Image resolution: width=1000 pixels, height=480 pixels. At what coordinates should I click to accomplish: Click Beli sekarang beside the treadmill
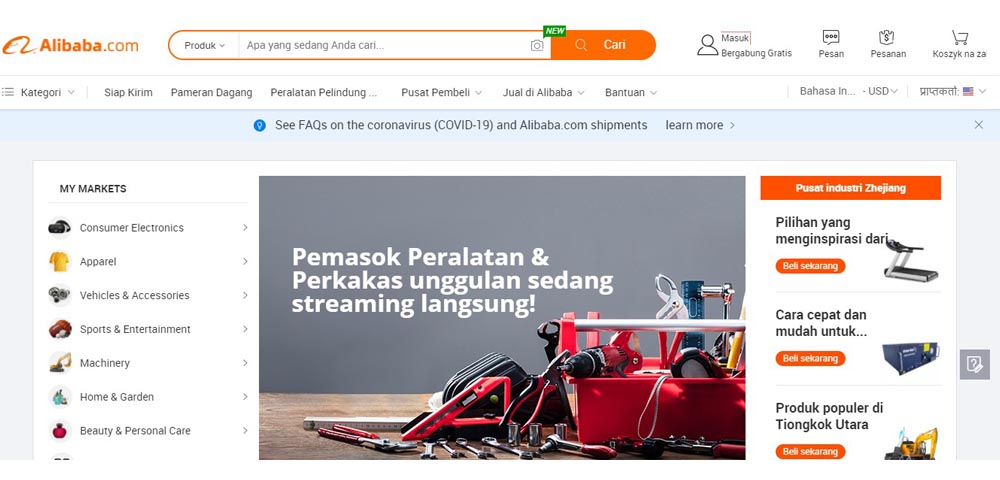[x=810, y=266]
